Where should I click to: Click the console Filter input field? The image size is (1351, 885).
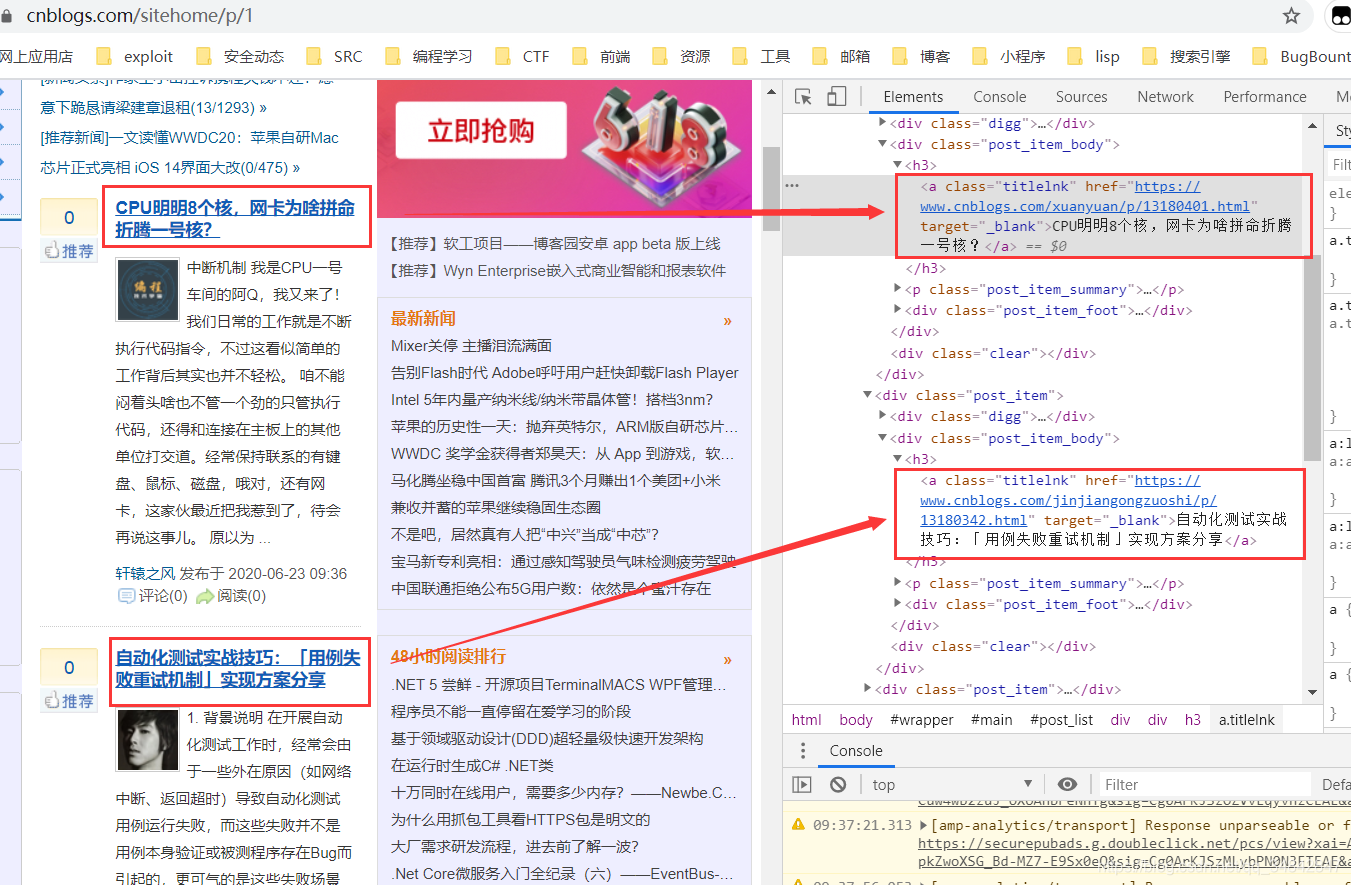[1205, 785]
